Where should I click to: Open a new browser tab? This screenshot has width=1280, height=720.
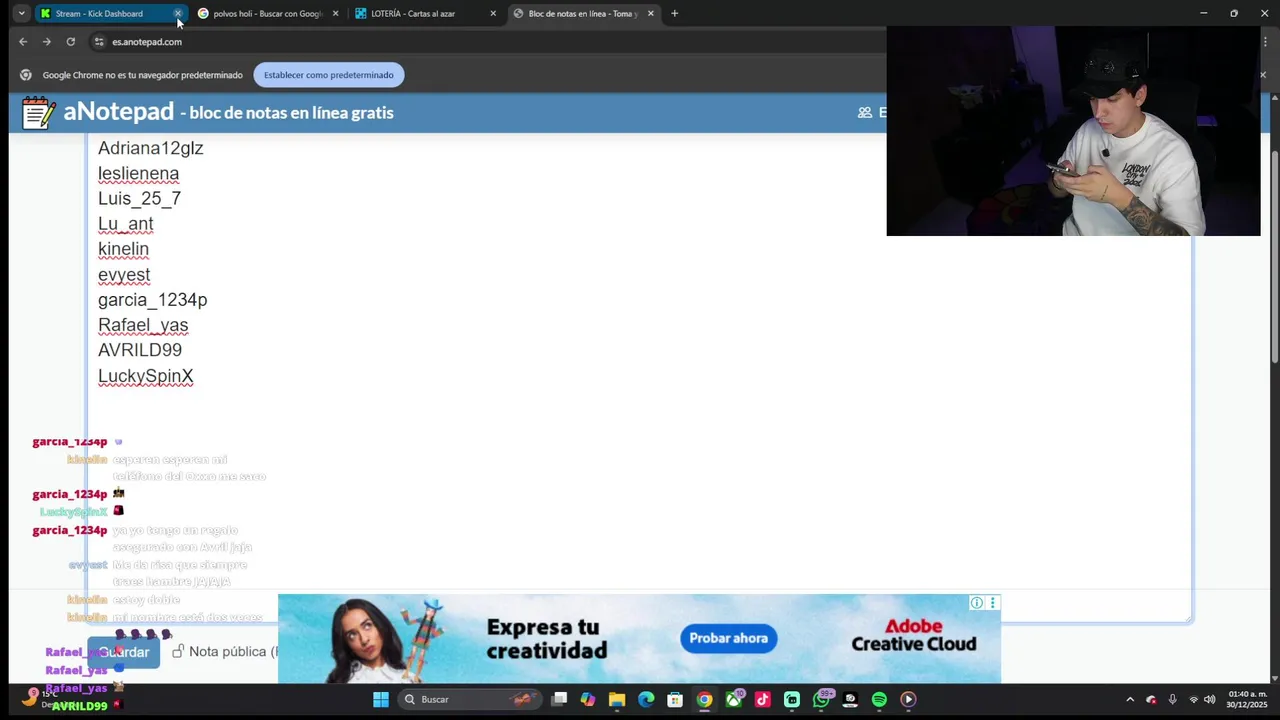(x=674, y=14)
